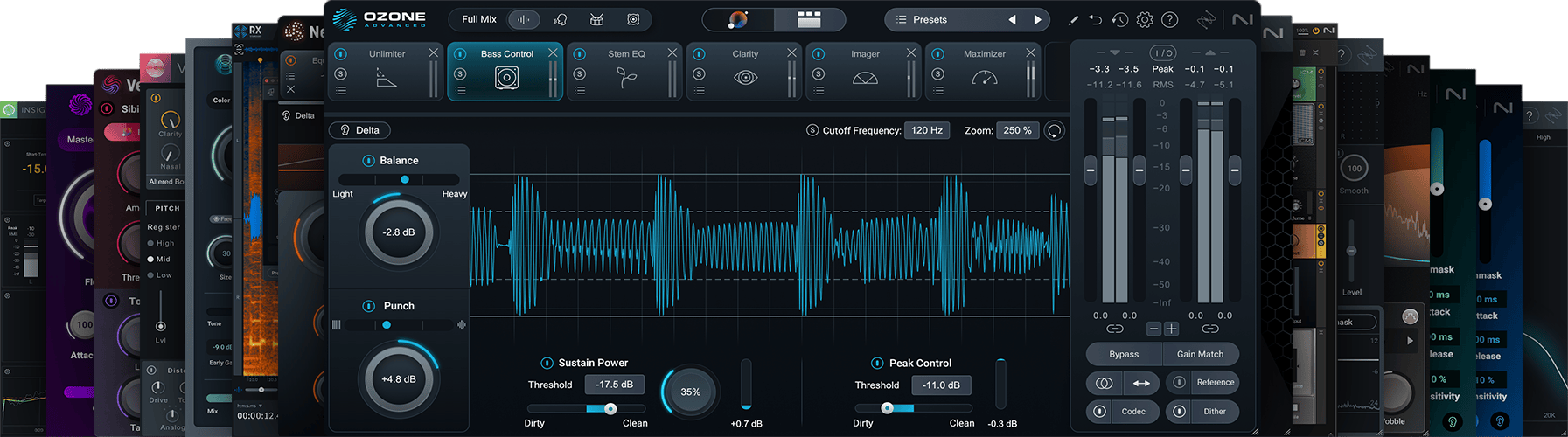The image size is (1568, 437).
Task: Edit the Cutoff Frequency 120 Hz field
Action: click(927, 130)
